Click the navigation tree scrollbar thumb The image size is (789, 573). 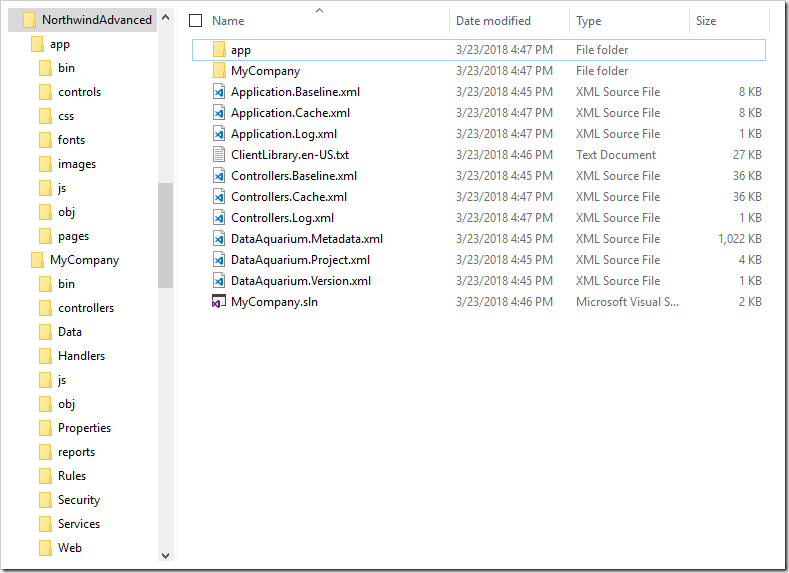tap(166, 235)
